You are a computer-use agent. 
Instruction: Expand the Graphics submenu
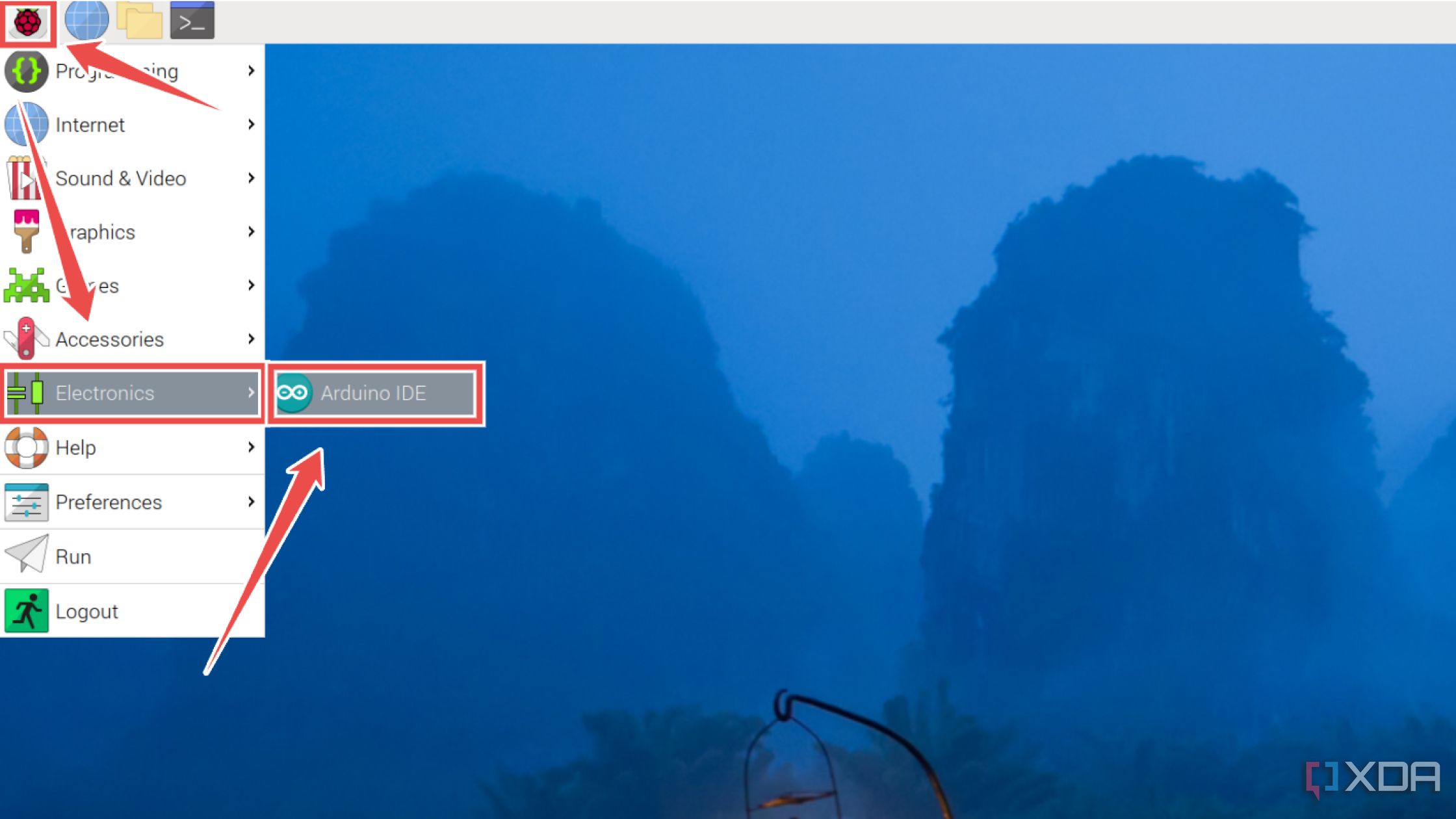point(133,231)
